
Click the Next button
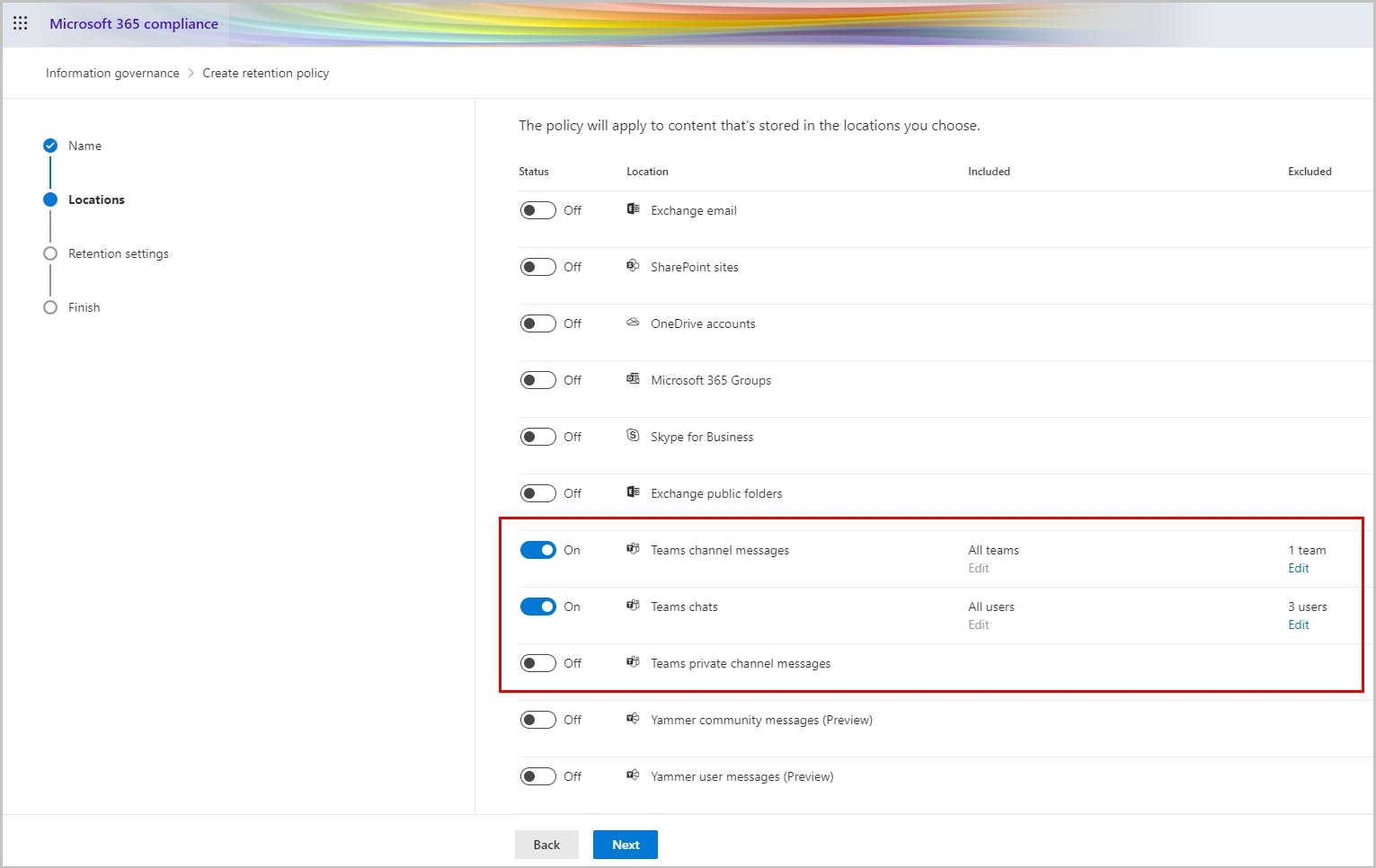[625, 845]
